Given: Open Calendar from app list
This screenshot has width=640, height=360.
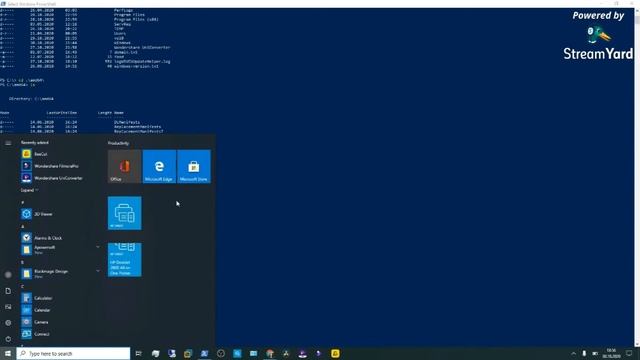Looking at the screenshot, I should click(x=59, y=310).
